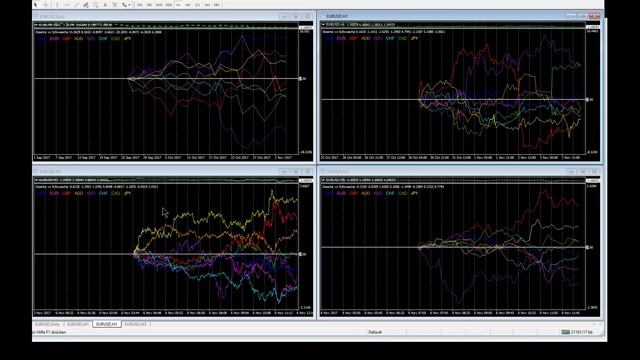The height and width of the screenshot is (360, 640).
Task: Click GBP legend label in Daily chart
Action: pyautogui.click(x=67, y=38)
